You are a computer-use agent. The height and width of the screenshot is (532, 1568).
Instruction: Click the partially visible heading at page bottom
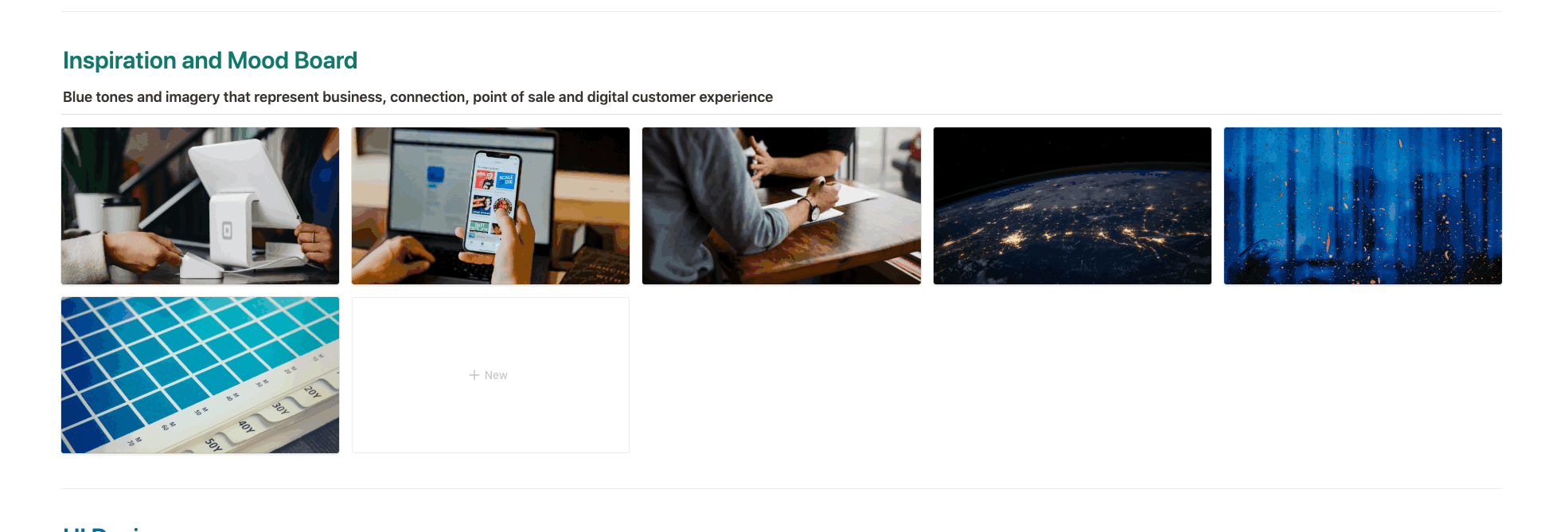click(103, 528)
